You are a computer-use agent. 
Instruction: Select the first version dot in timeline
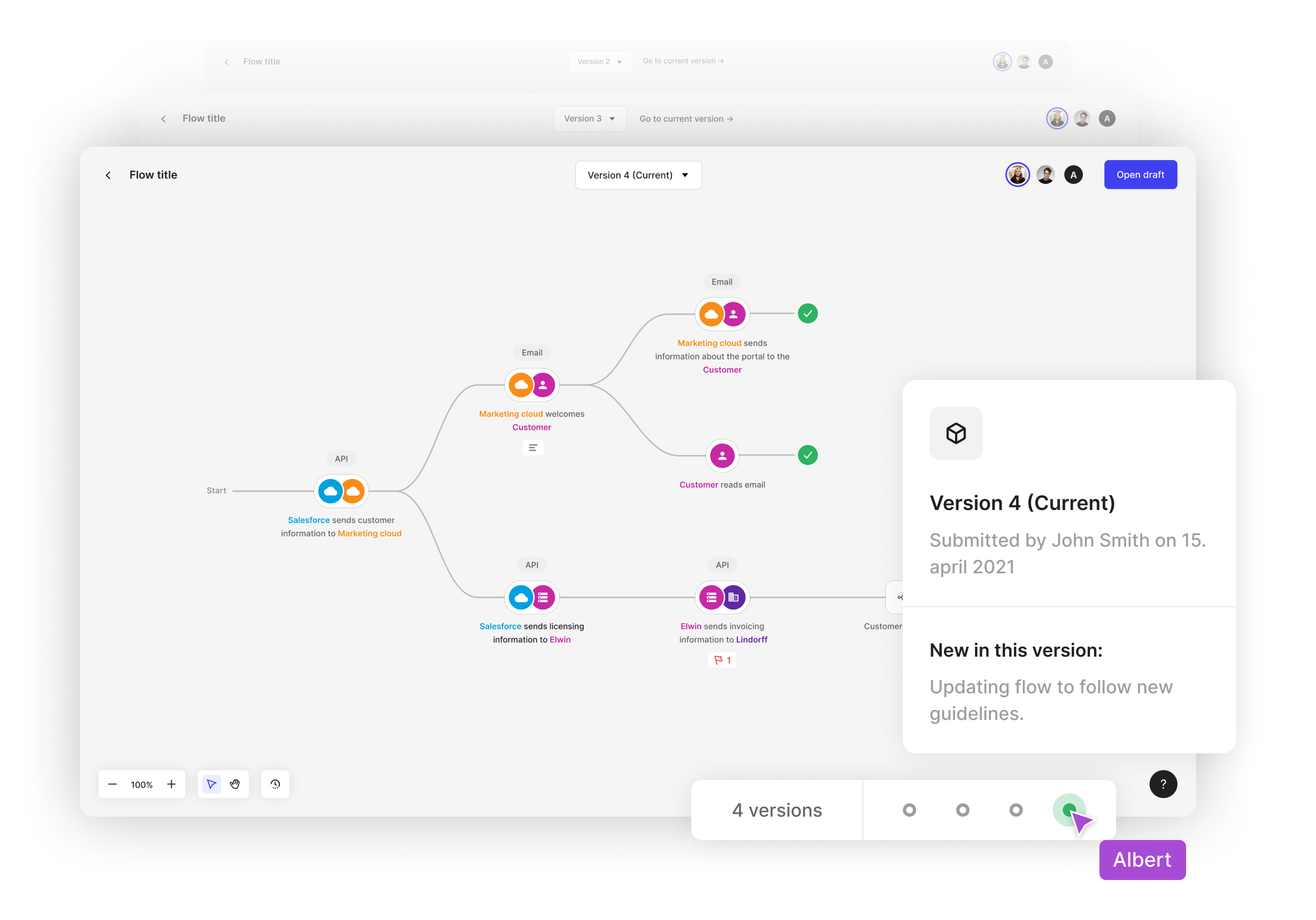pyautogui.click(x=909, y=810)
